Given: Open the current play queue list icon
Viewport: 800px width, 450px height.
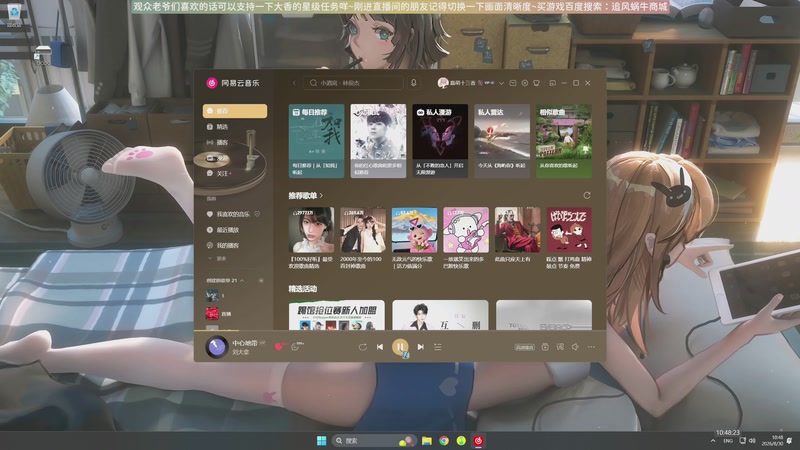Looking at the screenshot, I should (438, 347).
